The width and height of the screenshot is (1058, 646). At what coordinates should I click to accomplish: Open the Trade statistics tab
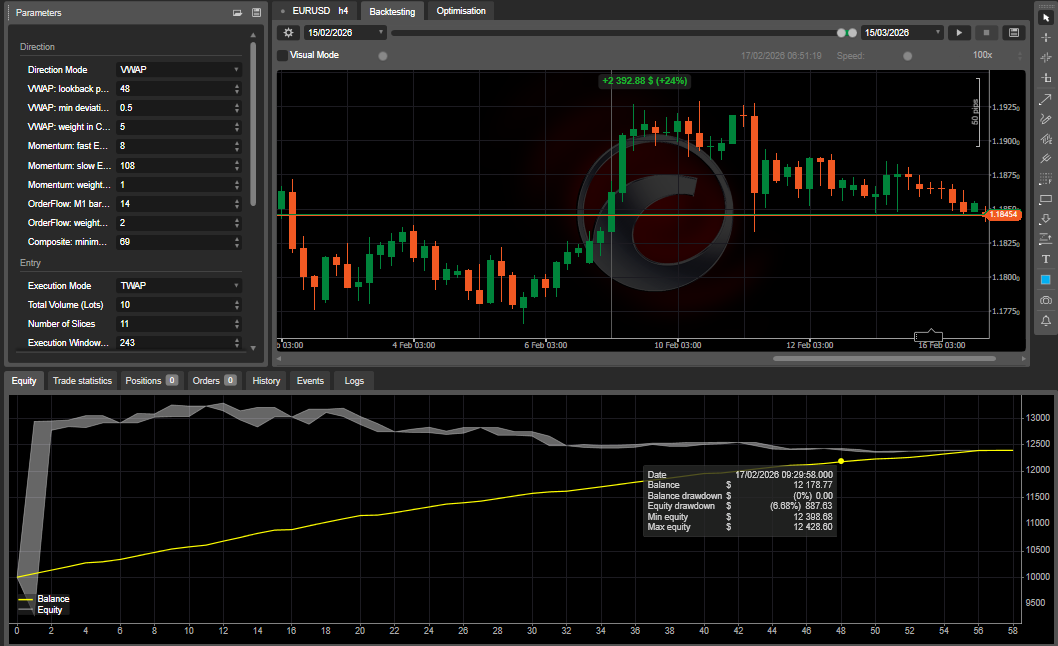pos(82,380)
